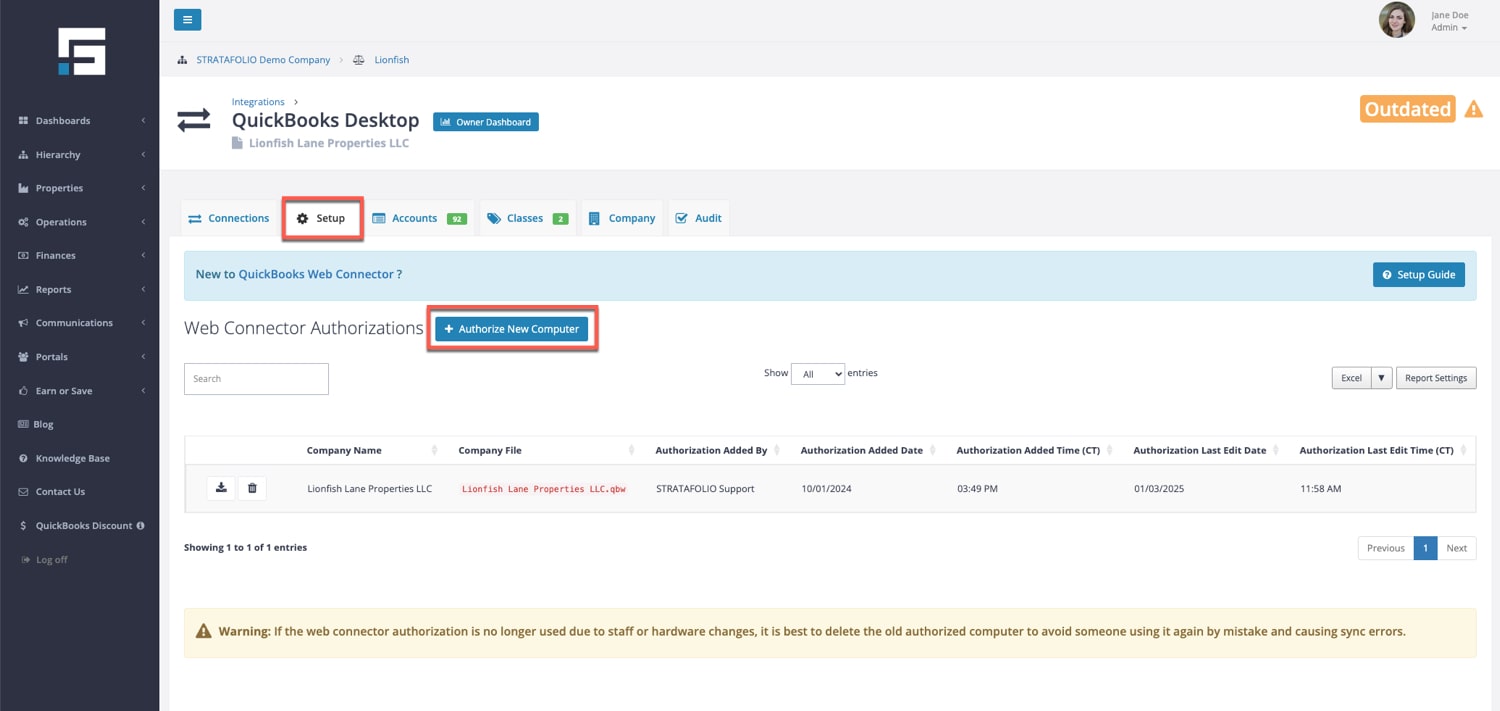This screenshot has width=1500, height=711.
Task: Expand the Dashboards sidebar menu
Action: click(x=80, y=120)
